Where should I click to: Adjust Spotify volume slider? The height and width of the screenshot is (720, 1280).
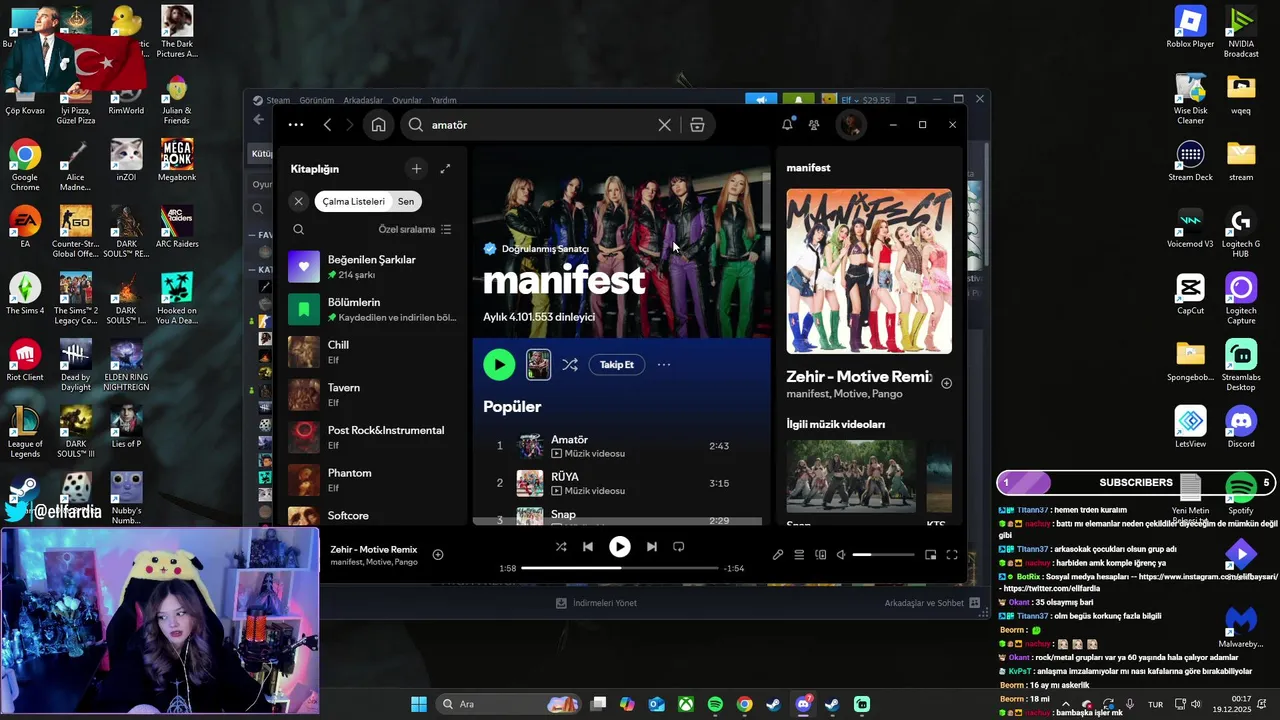tap(884, 555)
